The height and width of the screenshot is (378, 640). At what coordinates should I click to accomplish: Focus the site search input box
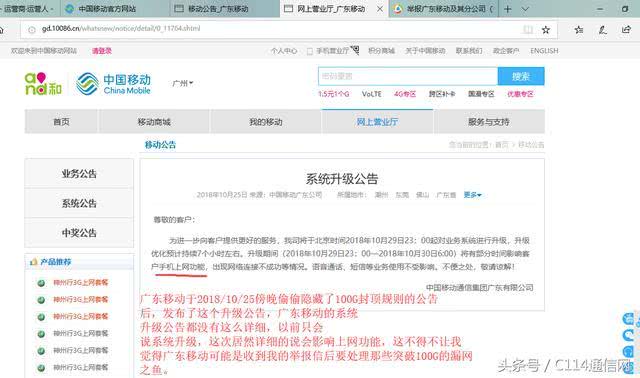point(408,76)
